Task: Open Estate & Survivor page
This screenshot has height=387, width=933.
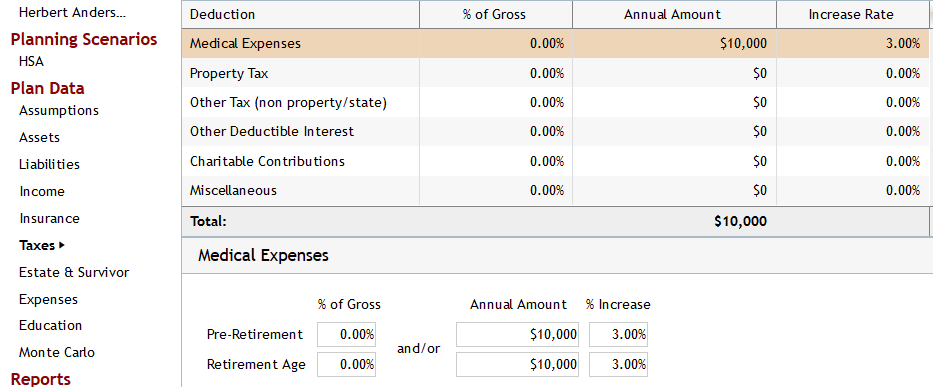Action: point(74,272)
